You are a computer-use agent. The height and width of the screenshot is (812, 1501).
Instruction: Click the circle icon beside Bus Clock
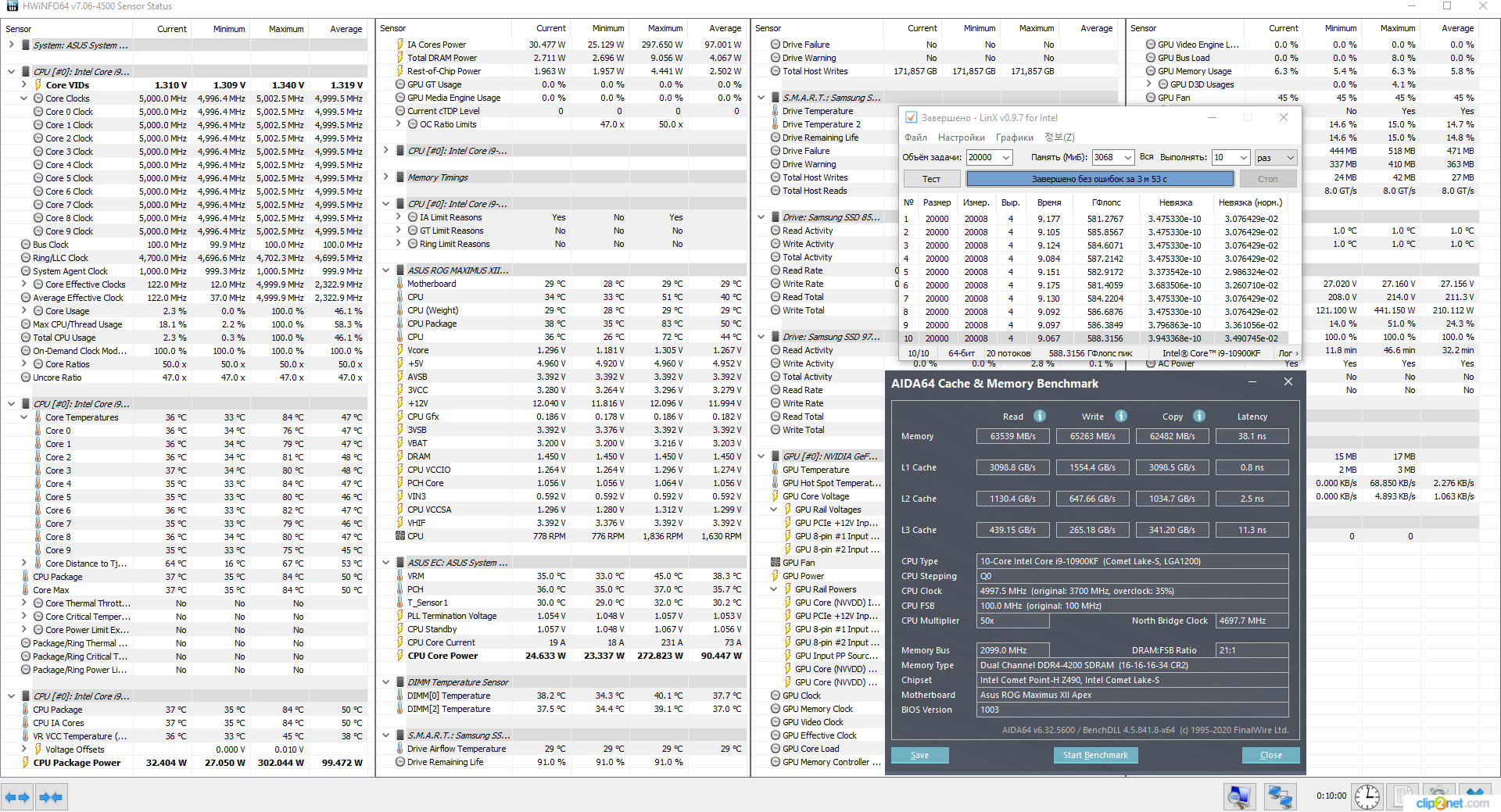[x=26, y=245]
